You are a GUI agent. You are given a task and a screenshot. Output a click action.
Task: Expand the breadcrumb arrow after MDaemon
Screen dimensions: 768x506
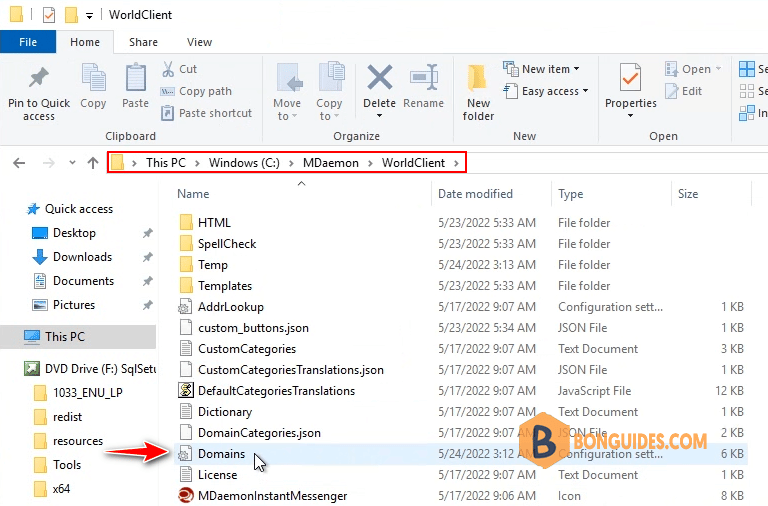coord(370,163)
